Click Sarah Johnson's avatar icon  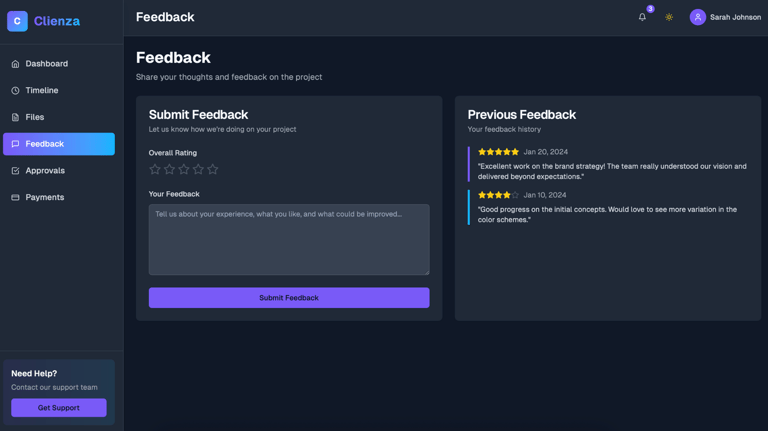click(697, 17)
